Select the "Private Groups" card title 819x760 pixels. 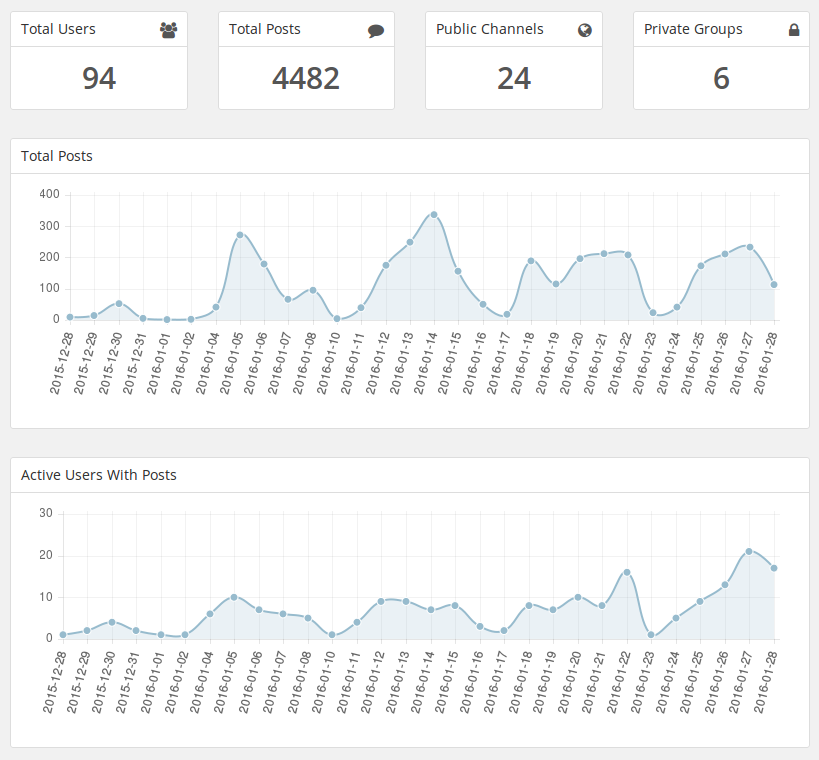[x=693, y=30]
